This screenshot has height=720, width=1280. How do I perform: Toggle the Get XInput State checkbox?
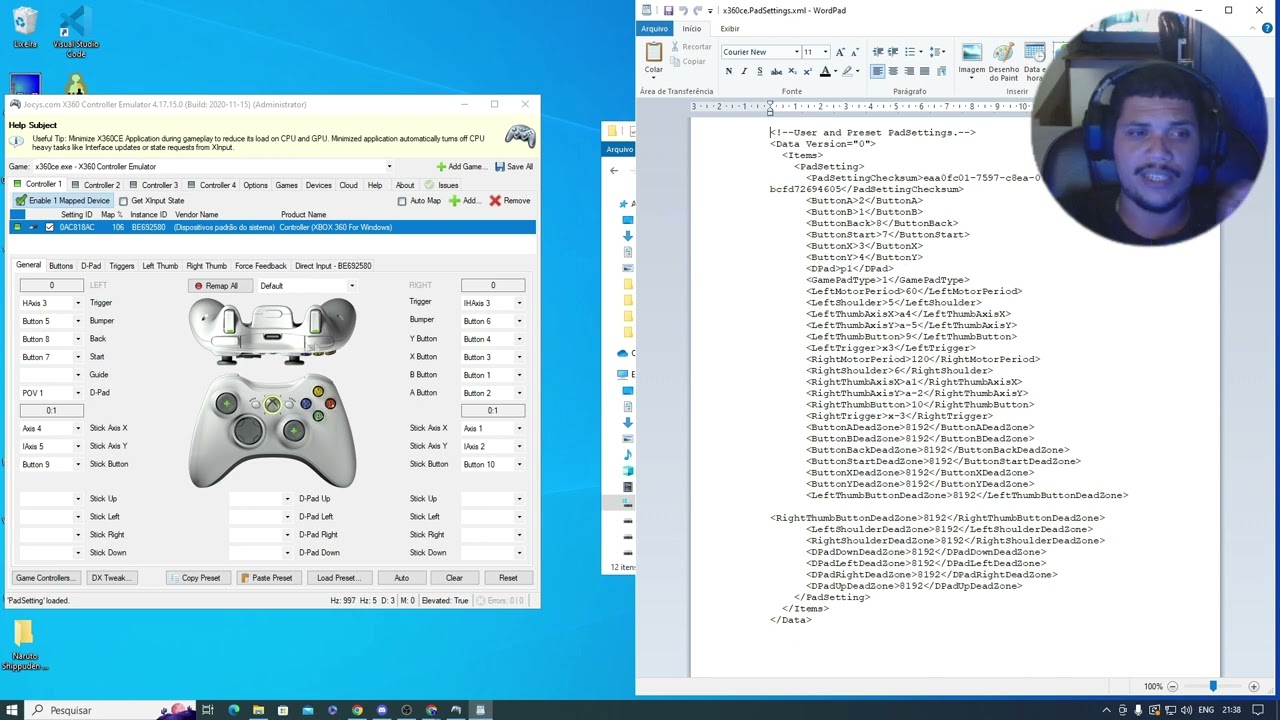click(123, 201)
